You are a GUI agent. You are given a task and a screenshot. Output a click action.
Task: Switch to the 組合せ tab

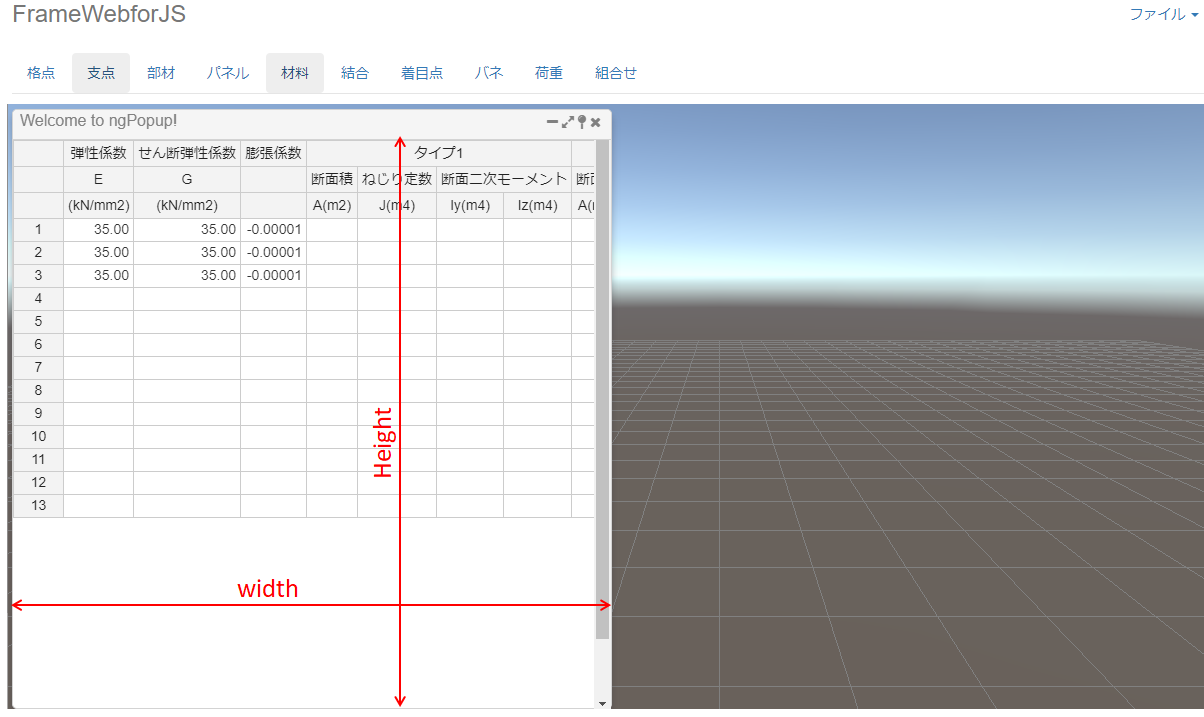coord(614,72)
